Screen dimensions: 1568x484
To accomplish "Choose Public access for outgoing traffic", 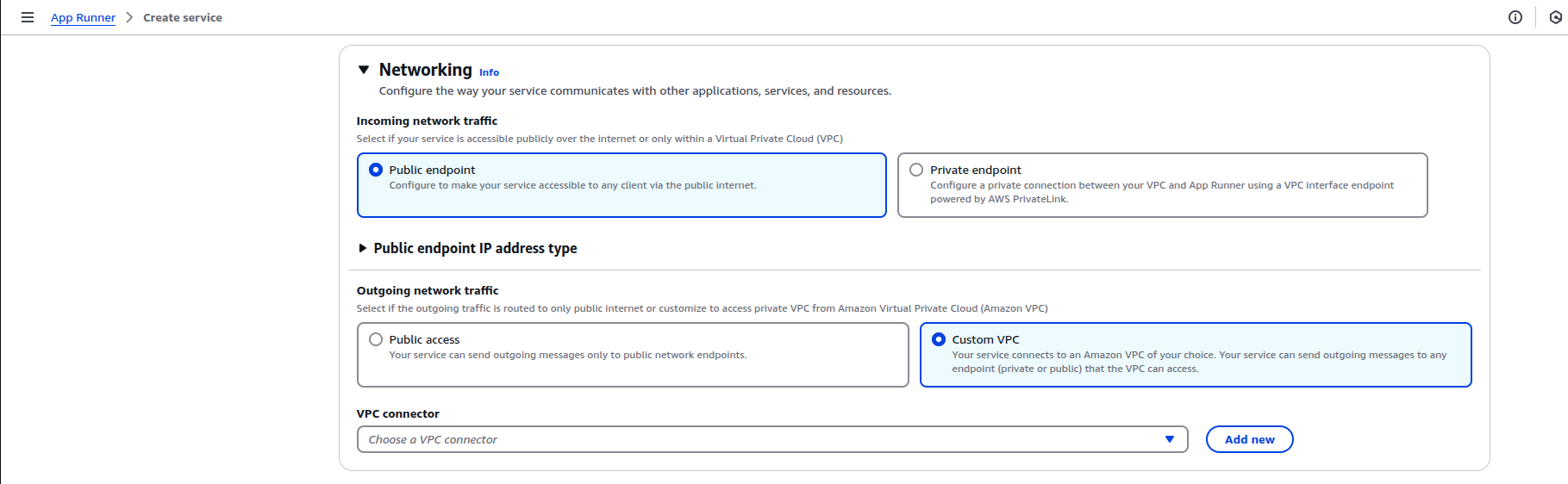I will point(376,339).
